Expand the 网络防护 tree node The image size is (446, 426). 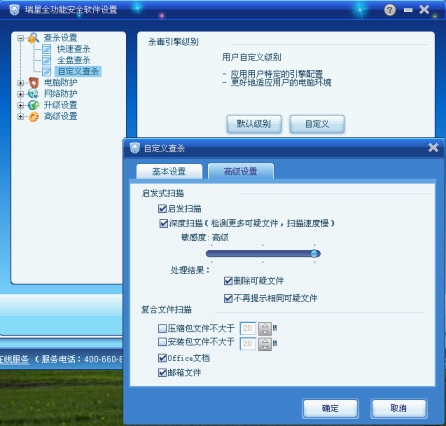[x=21, y=94]
